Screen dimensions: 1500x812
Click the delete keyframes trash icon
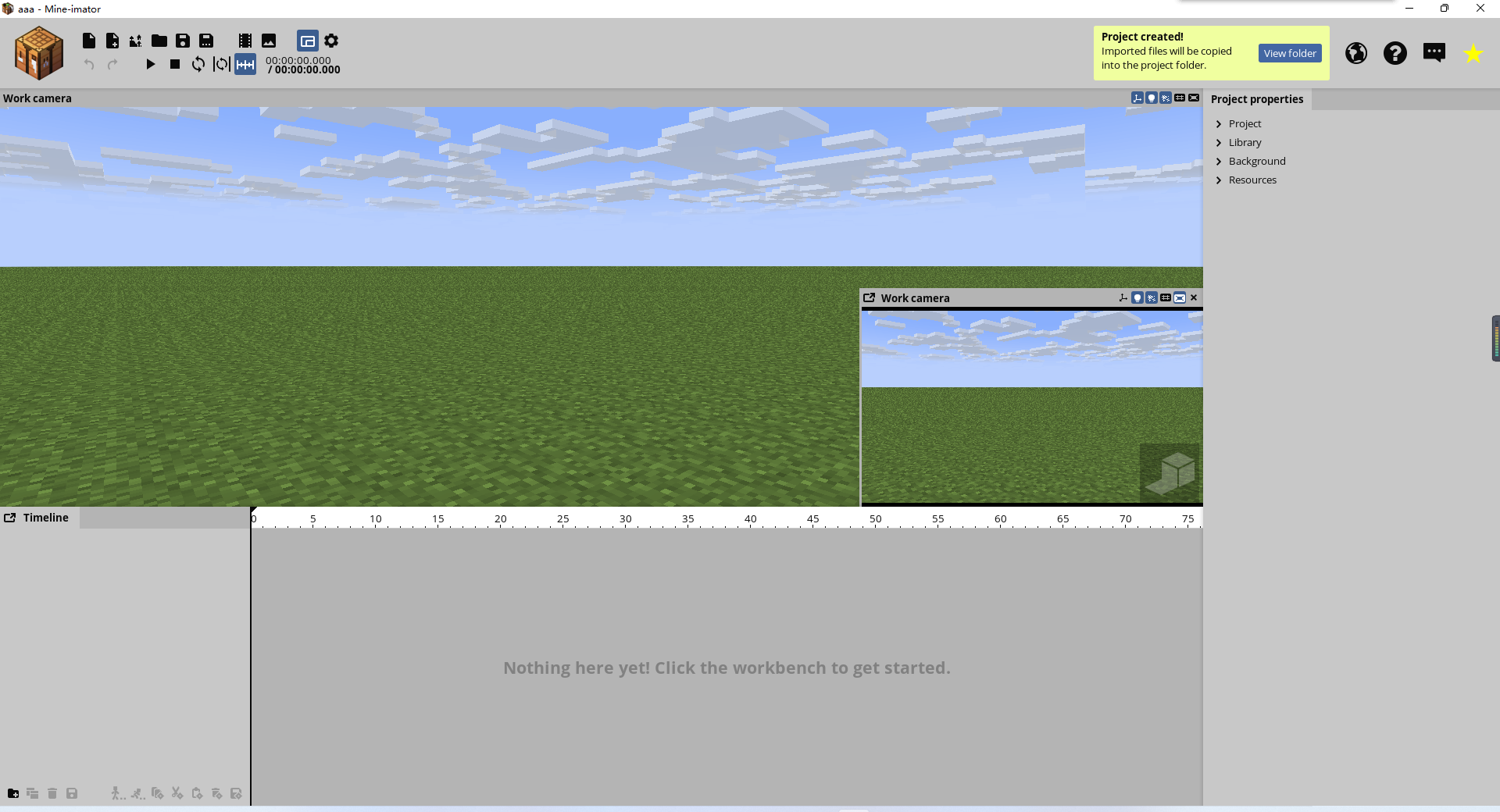tap(216, 793)
